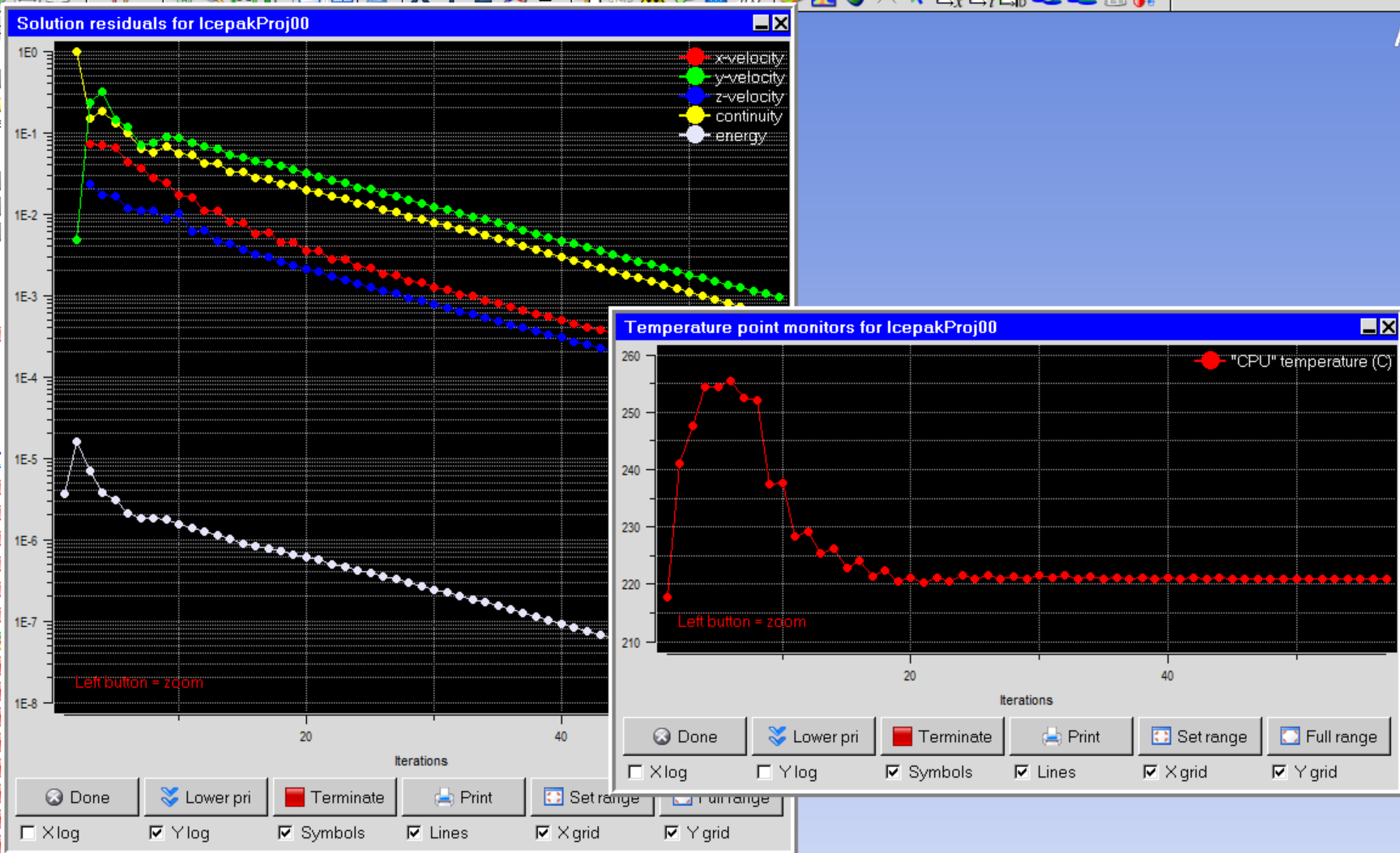This screenshot has width=1400, height=853.
Task: Print the Solution residuals plot
Action: (463, 797)
